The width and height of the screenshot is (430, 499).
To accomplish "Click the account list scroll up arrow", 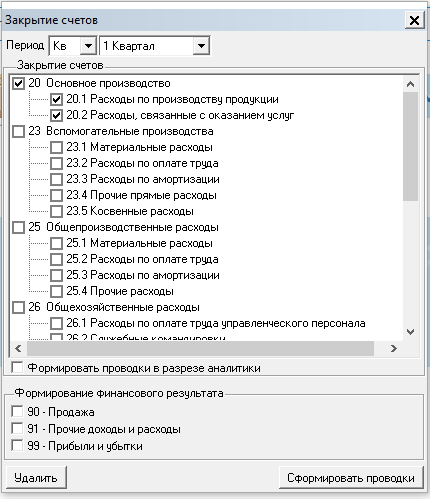I will pyautogui.click(x=410, y=84).
